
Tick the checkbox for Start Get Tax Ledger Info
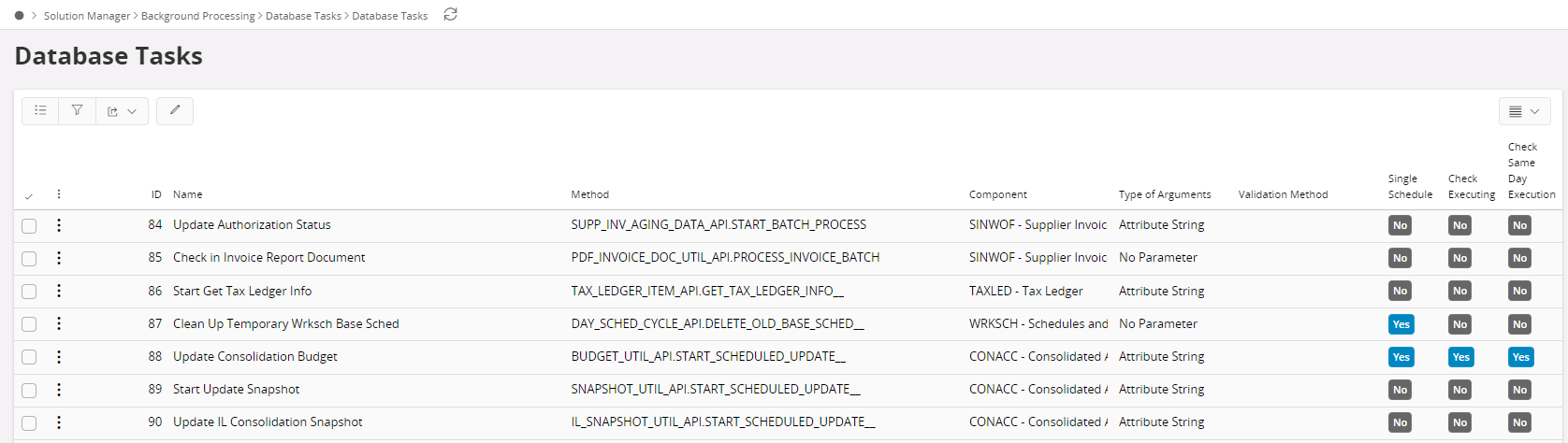pos(29,292)
